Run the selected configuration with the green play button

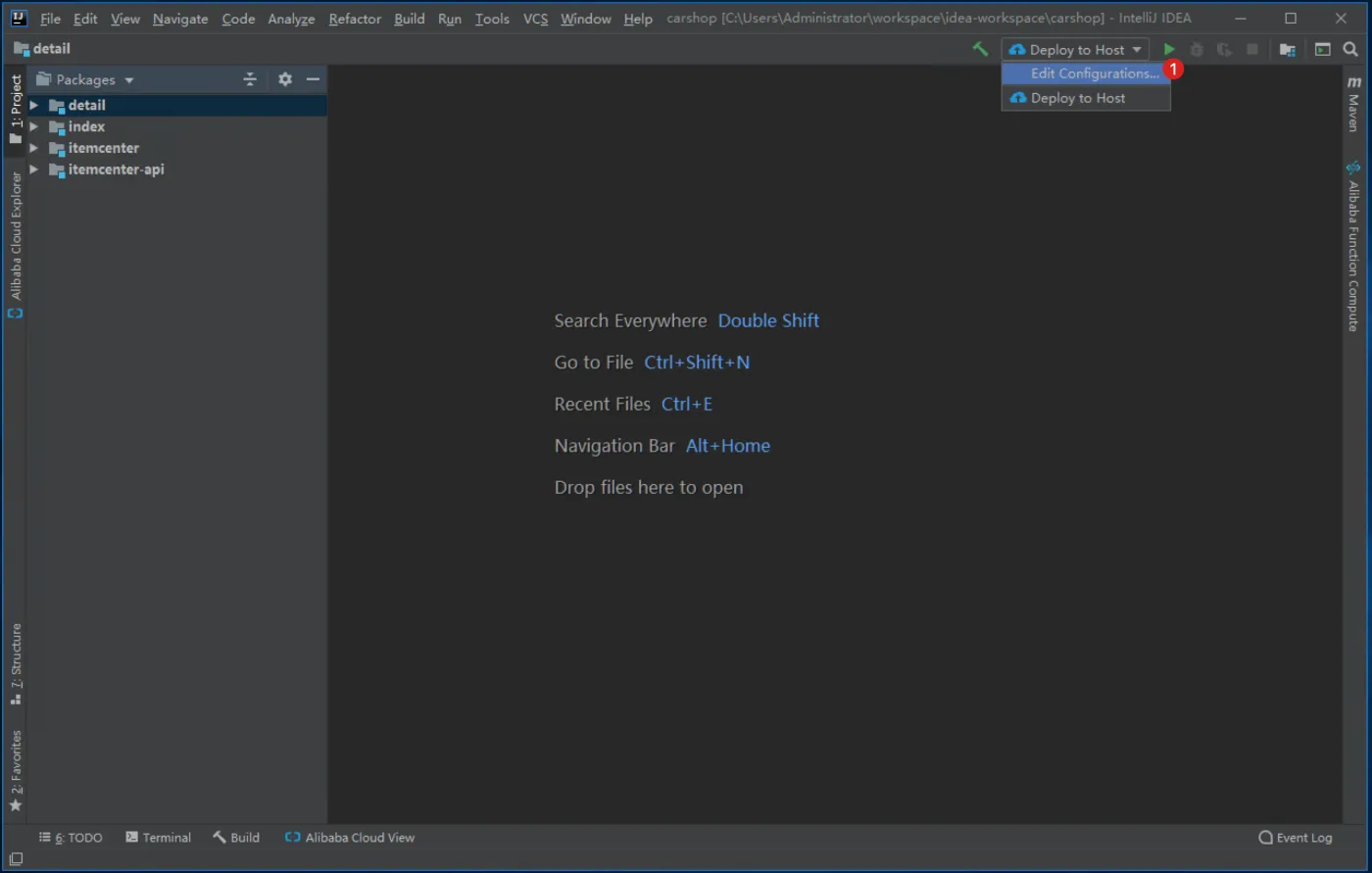click(x=1169, y=49)
